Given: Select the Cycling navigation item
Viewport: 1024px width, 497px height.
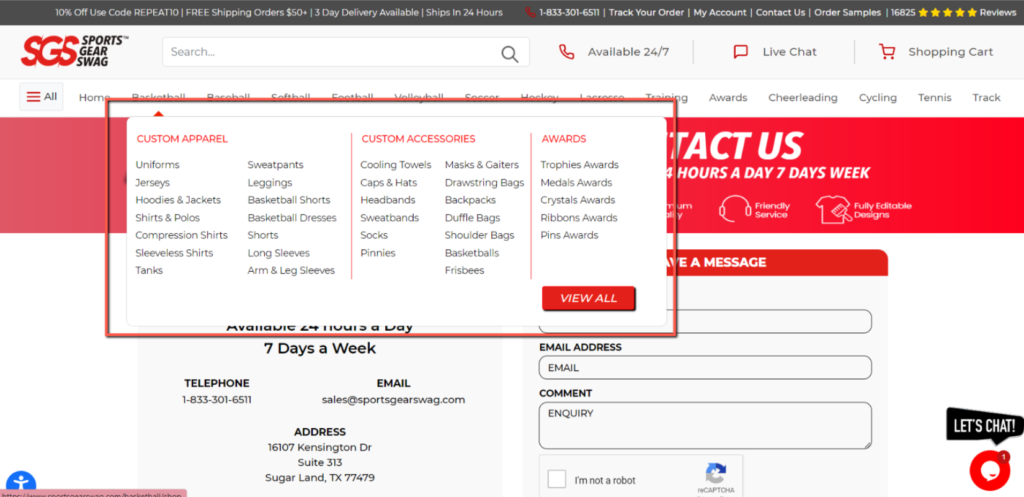Looking at the screenshot, I should (x=878, y=97).
